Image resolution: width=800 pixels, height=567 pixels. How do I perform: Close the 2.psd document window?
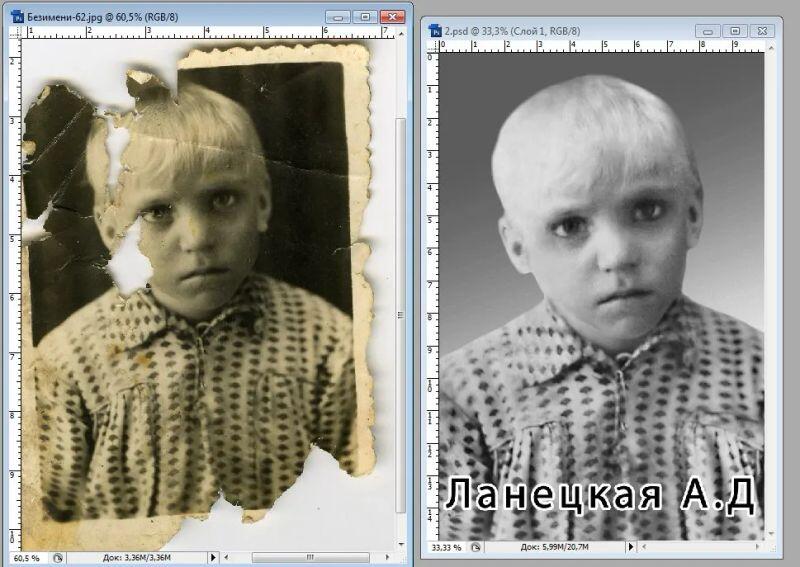tap(763, 31)
